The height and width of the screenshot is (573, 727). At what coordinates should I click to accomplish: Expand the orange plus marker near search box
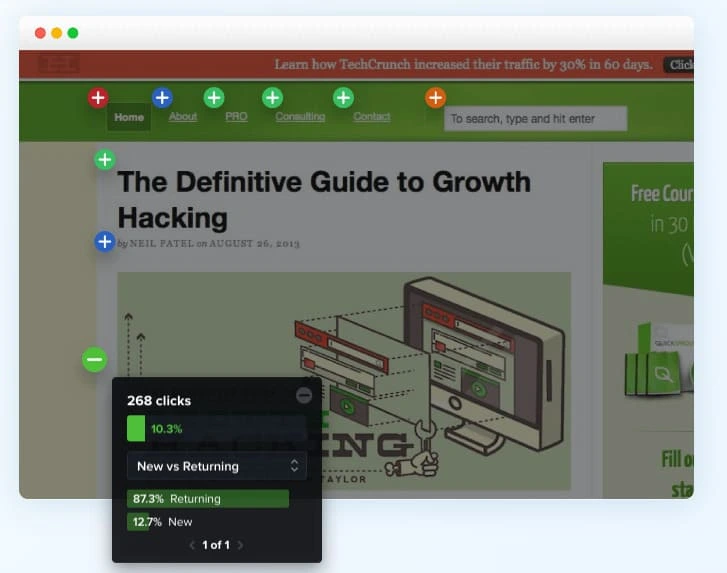coord(435,98)
